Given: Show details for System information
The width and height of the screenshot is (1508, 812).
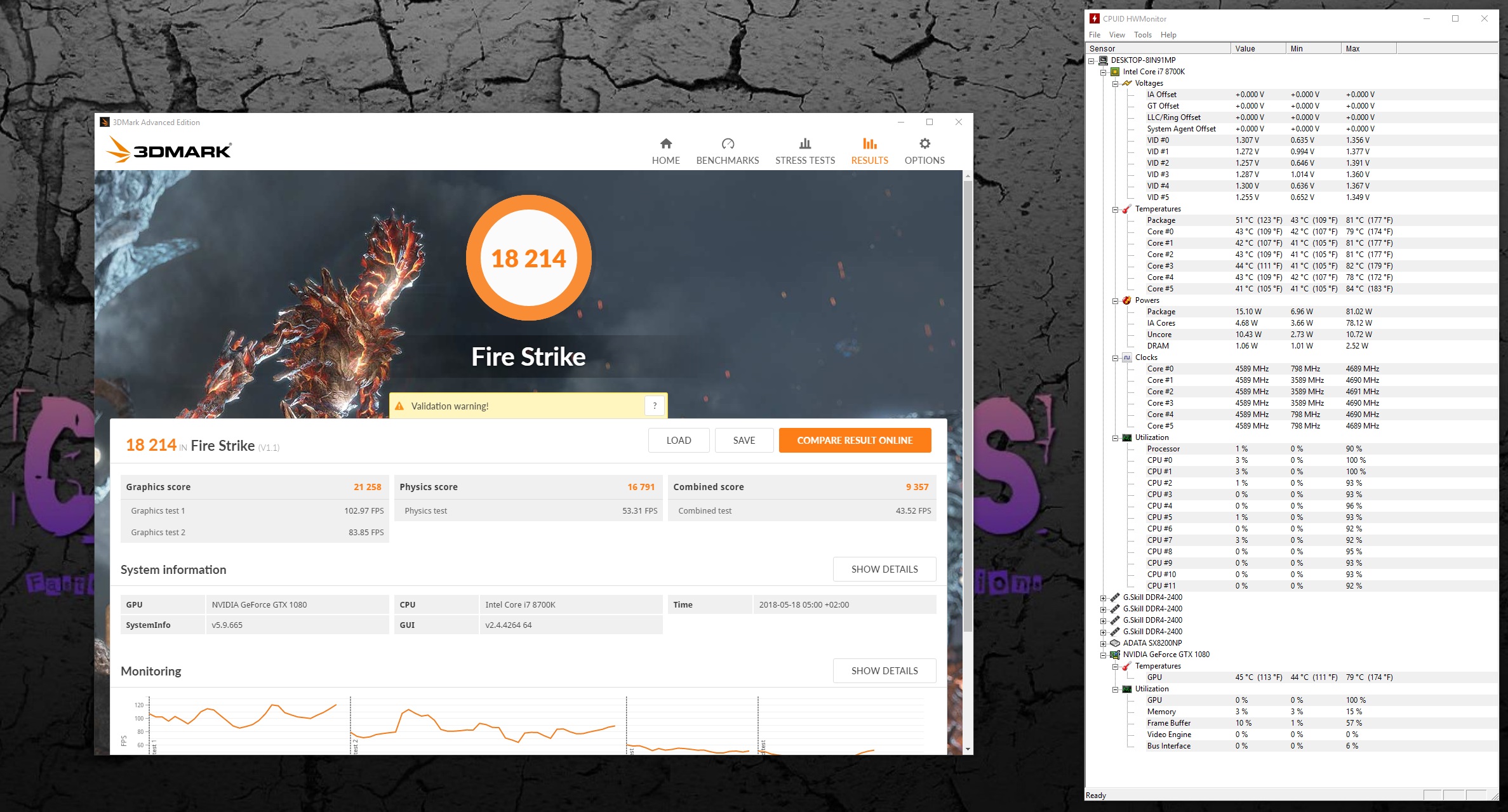Looking at the screenshot, I should [884, 569].
